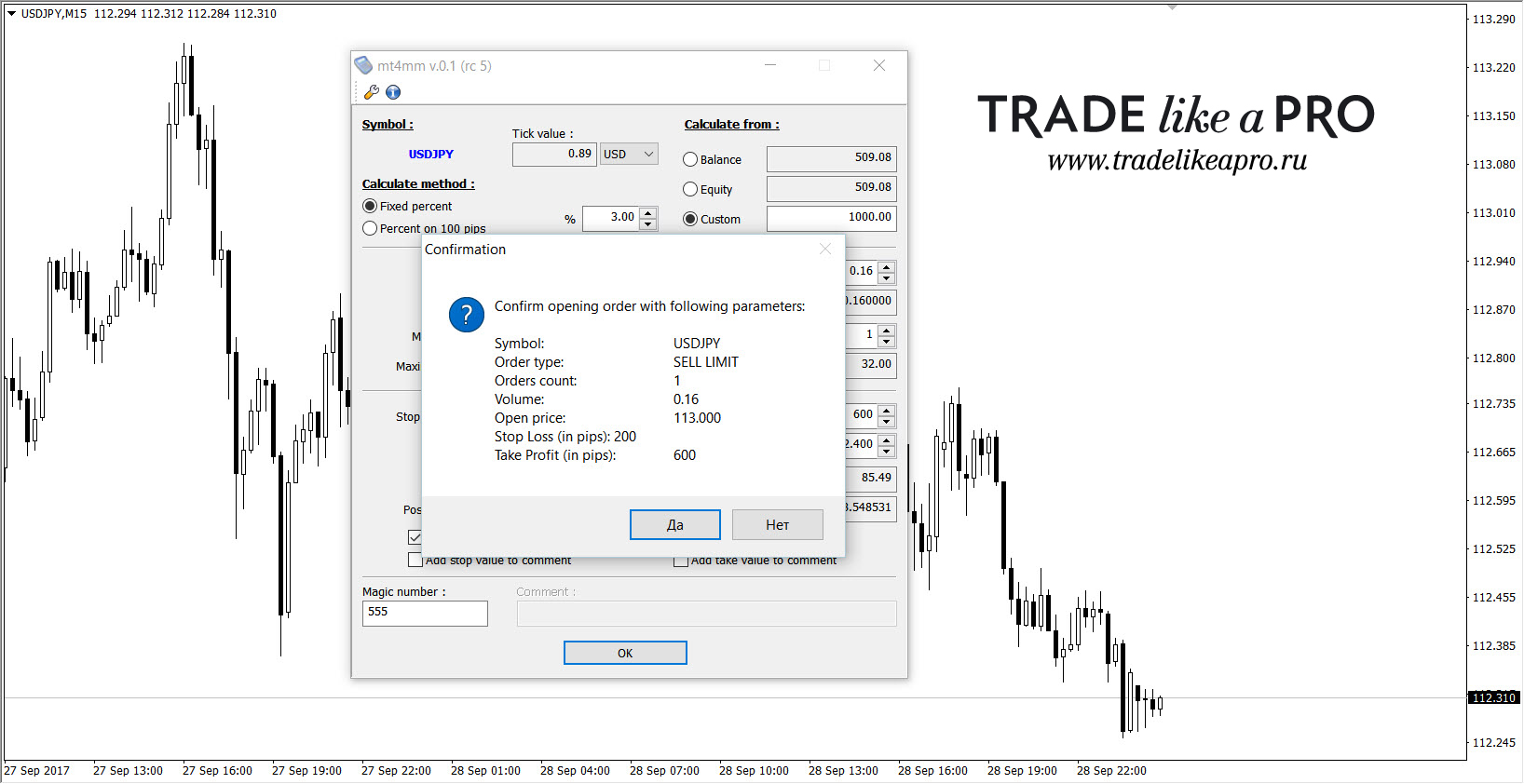Select the Balance radio option
The width and height of the screenshot is (1524, 784).
(x=690, y=159)
